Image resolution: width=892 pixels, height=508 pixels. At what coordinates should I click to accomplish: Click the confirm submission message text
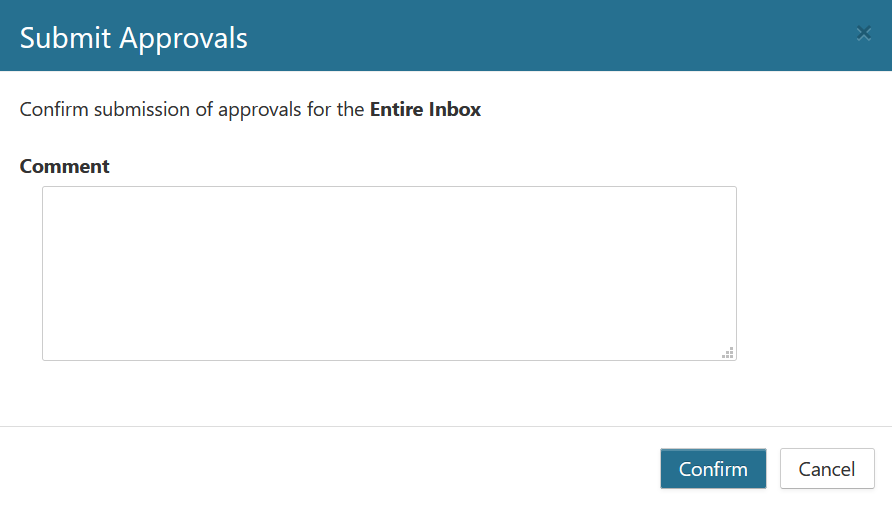click(190, 110)
